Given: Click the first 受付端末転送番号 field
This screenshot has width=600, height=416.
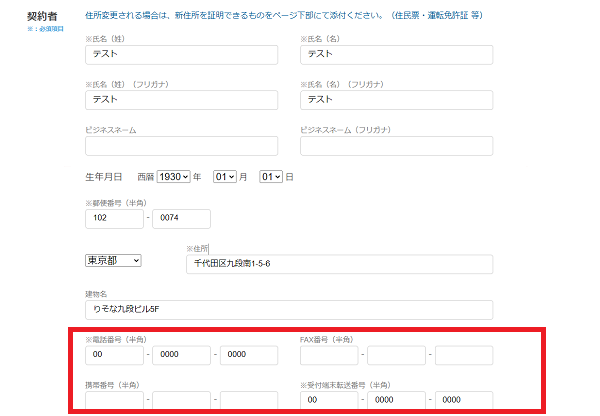Looking at the screenshot, I should [x=329, y=400].
